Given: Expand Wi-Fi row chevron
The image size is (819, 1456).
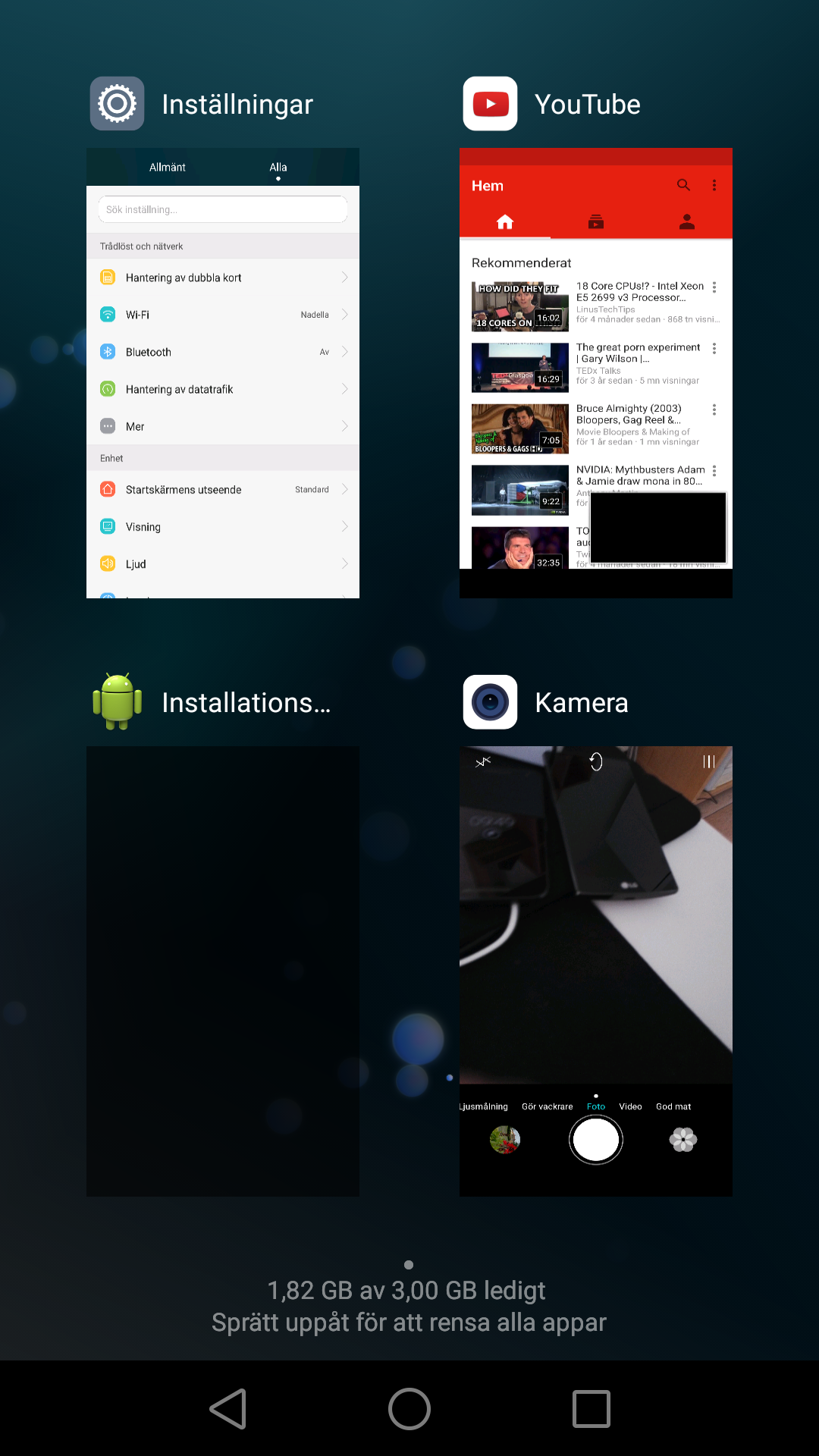Looking at the screenshot, I should (x=344, y=315).
